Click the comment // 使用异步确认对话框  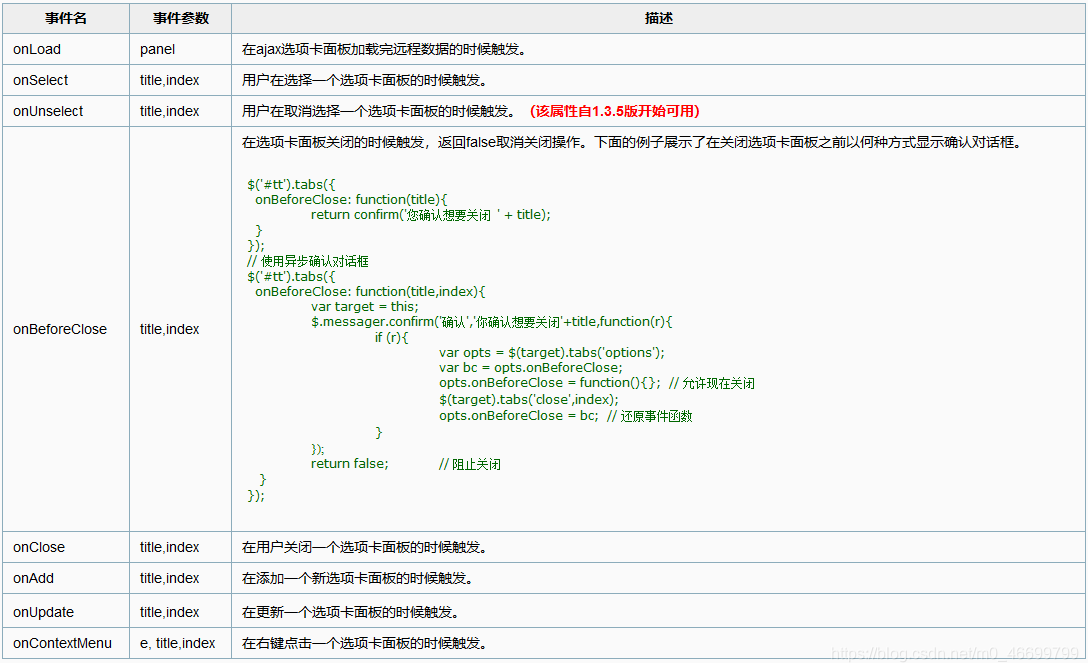click(x=307, y=261)
